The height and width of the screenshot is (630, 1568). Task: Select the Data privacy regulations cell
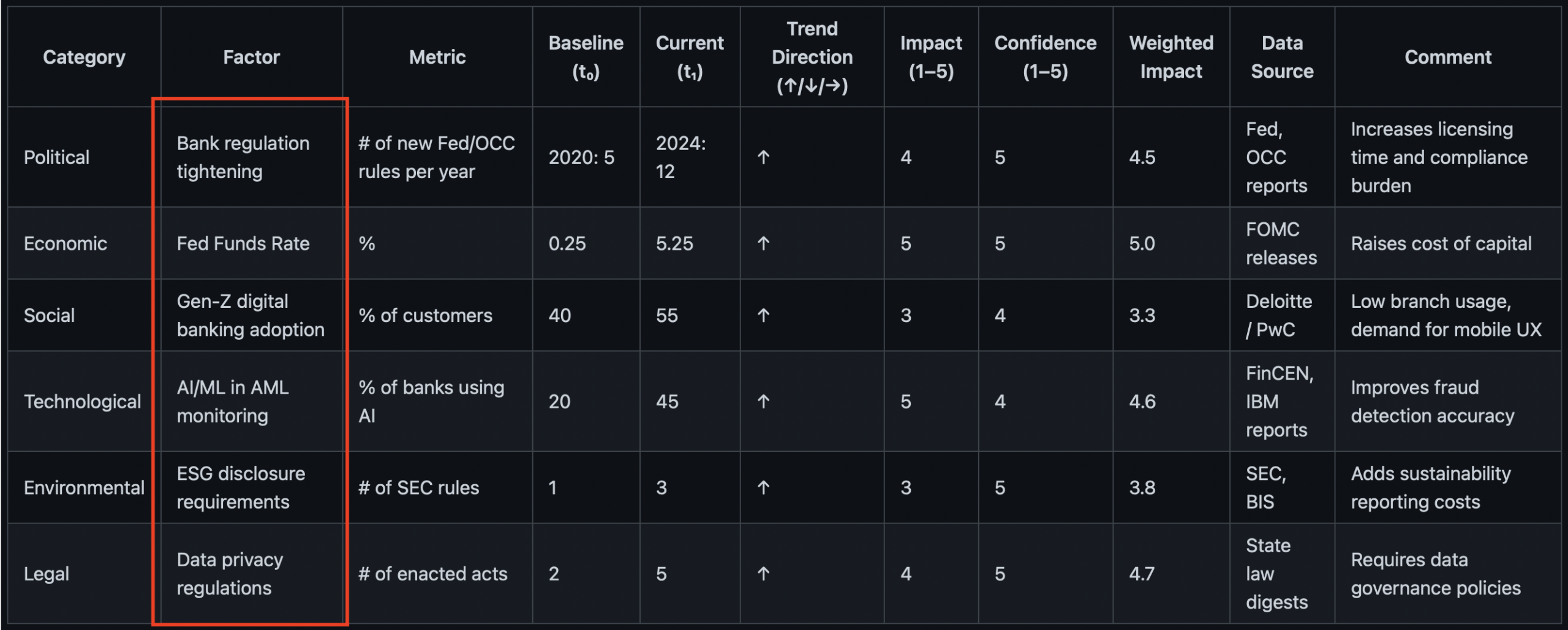click(230, 574)
